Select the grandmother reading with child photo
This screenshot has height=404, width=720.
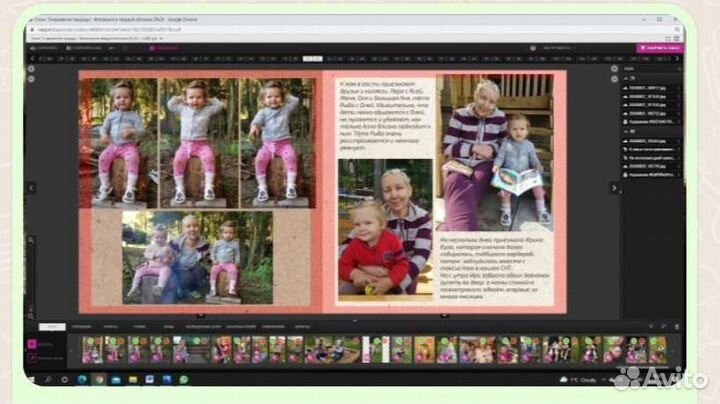(497, 148)
